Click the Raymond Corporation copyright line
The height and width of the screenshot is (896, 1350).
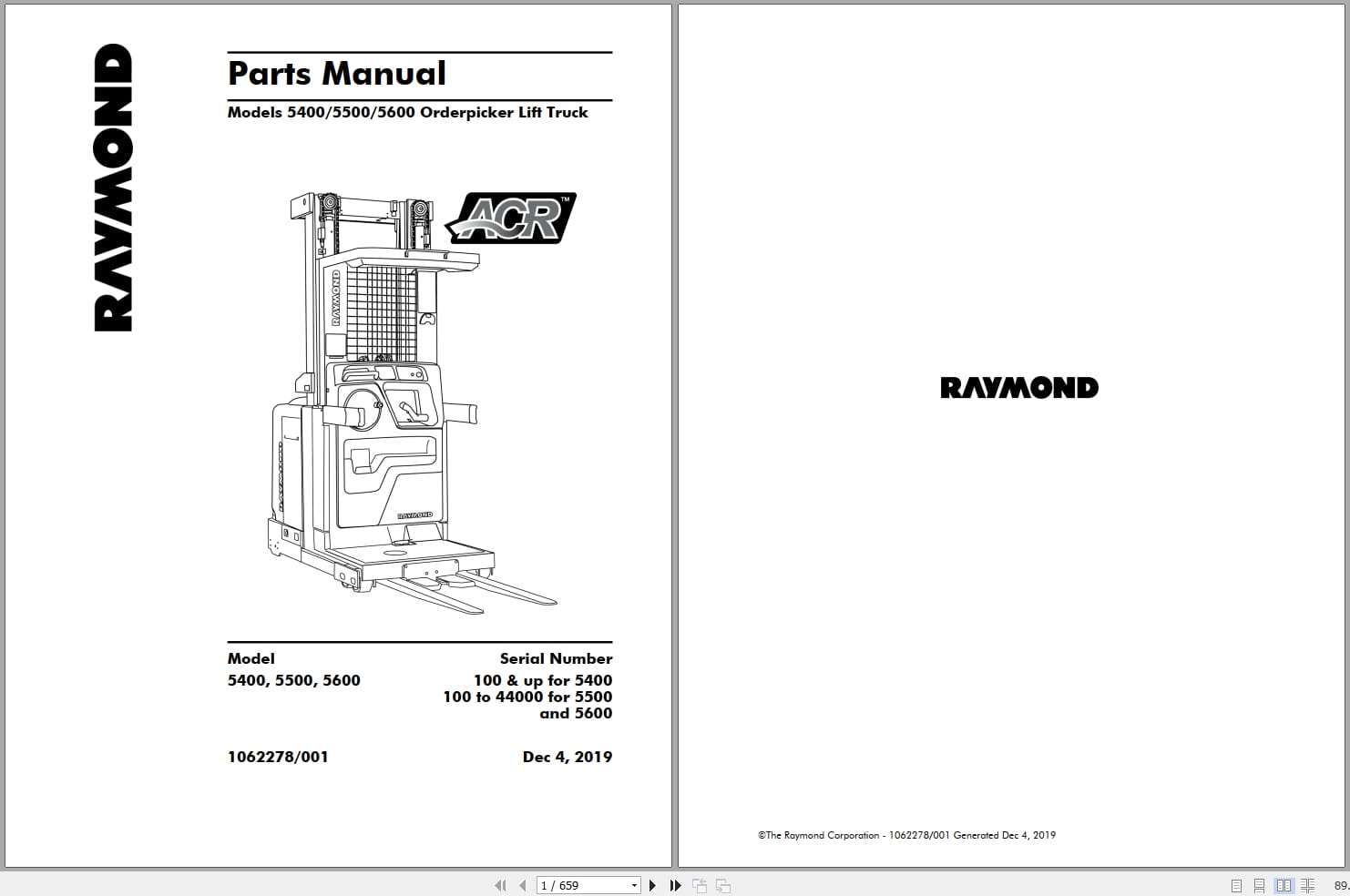(906, 835)
